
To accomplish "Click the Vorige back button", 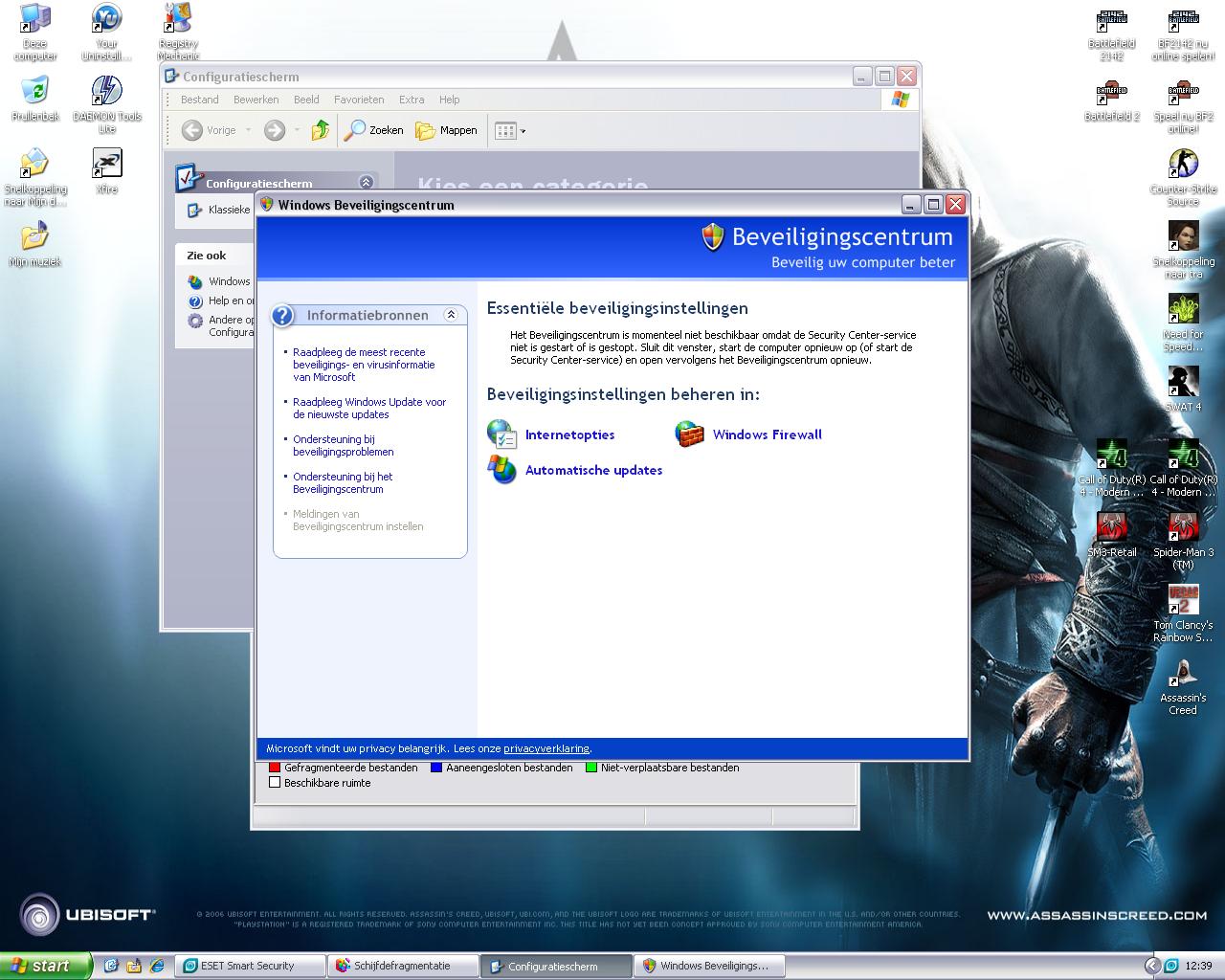I will pyautogui.click(x=210, y=130).
